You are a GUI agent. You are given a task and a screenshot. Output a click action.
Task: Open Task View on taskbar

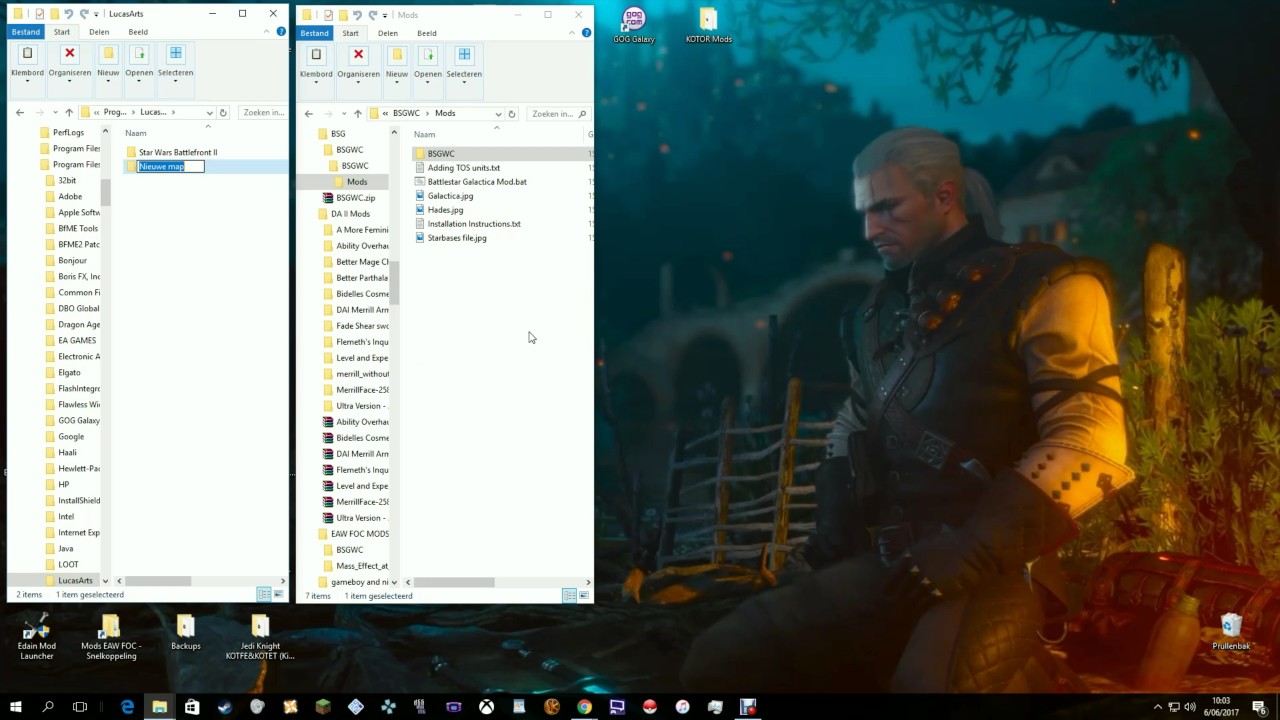(80, 706)
